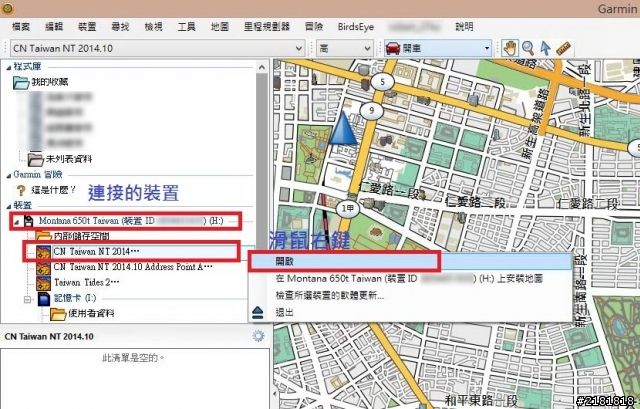Open the CN Taiwan NT 2014.10 map product dropdown
This screenshot has width=640, height=409.
pos(299,49)
